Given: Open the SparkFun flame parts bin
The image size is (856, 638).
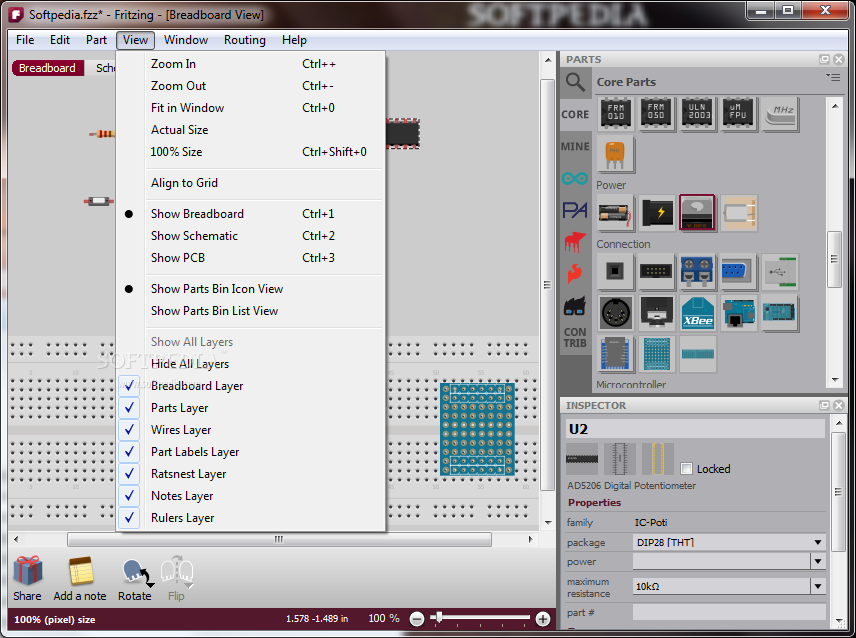Looking at the screenshot, I should tap(575, 273).
